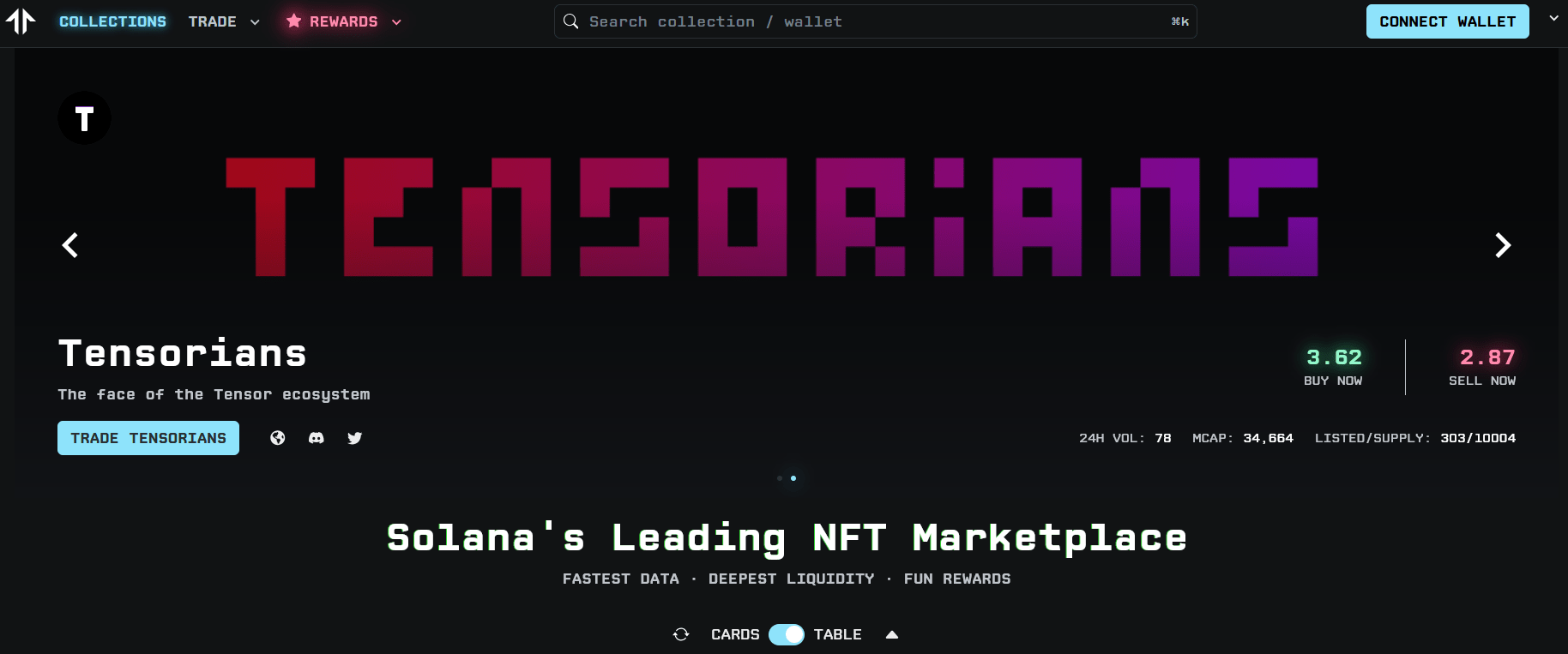This screenshot has width=1568, height=654.
Task: Toggle the Cards / Table view switch
Action: coord(787,634)
